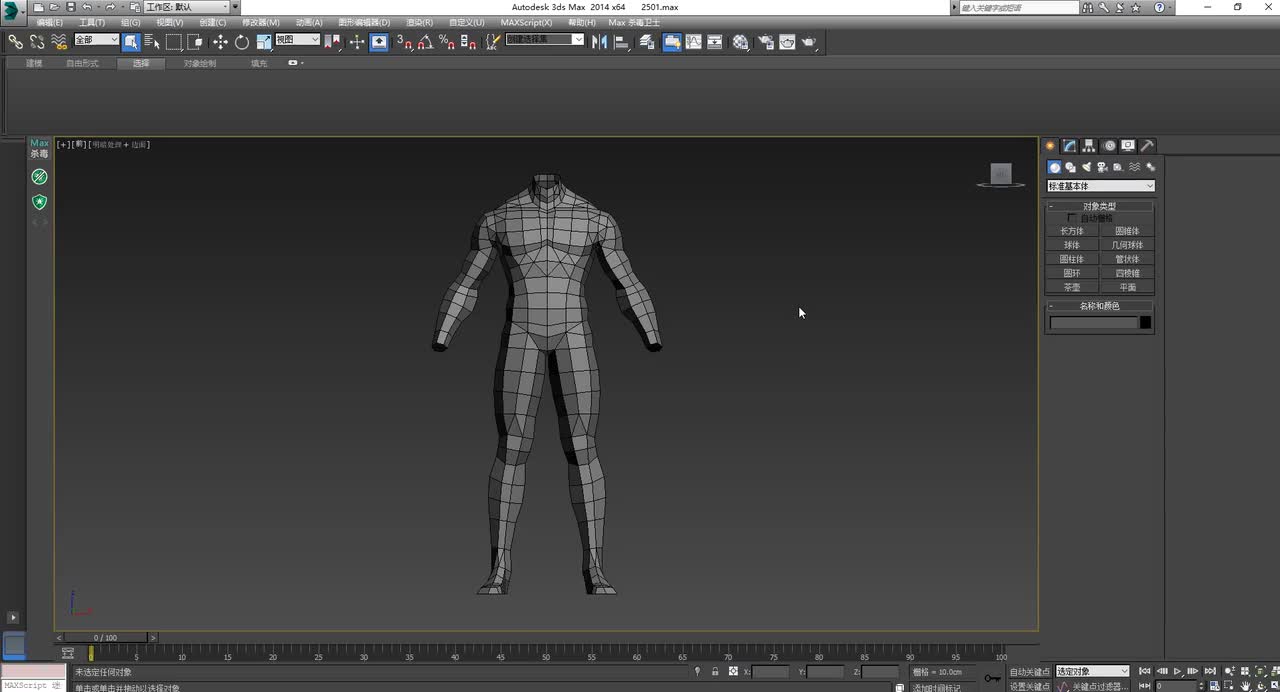Click the teapot quick render icon
1280x692 pixels.
tap(808, 42)
